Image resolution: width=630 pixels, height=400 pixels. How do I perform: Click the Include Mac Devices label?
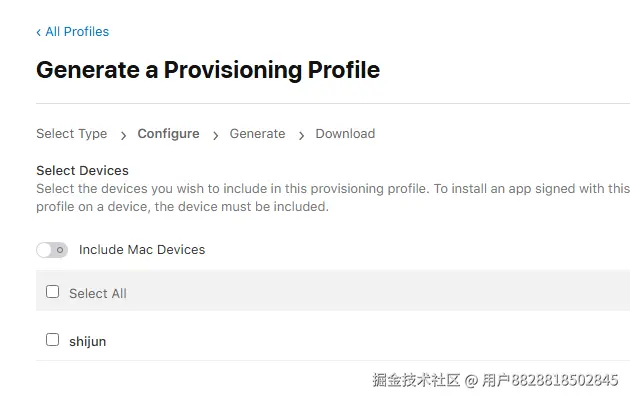click(x=142, y=250)
